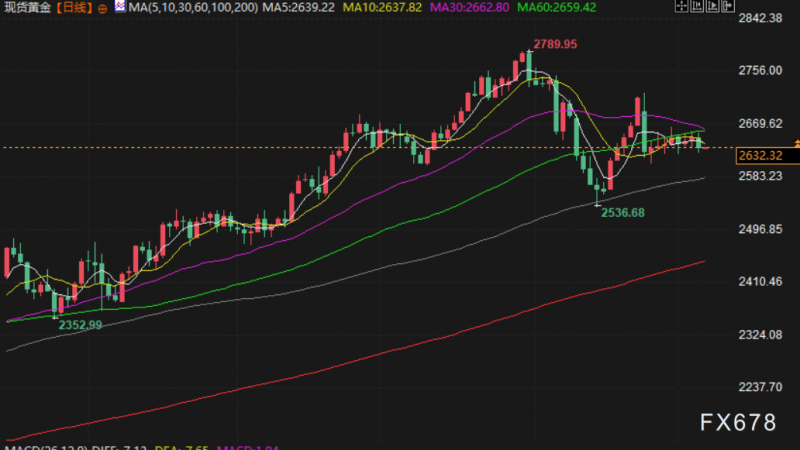Click the orange circled-plus icon beside 日线

point(103,9)
